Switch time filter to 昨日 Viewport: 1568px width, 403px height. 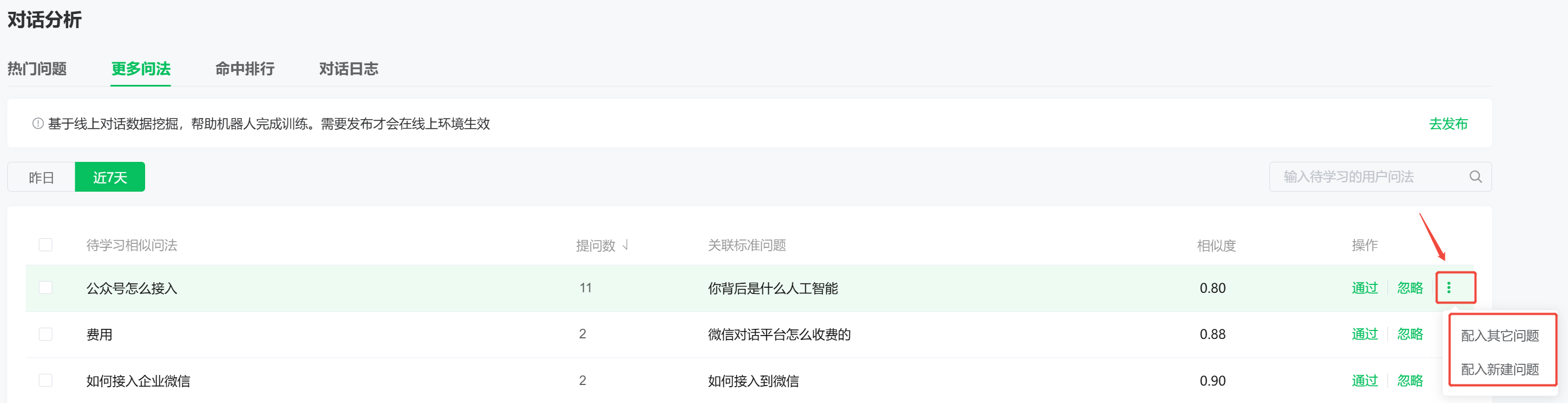pos(42,177)
